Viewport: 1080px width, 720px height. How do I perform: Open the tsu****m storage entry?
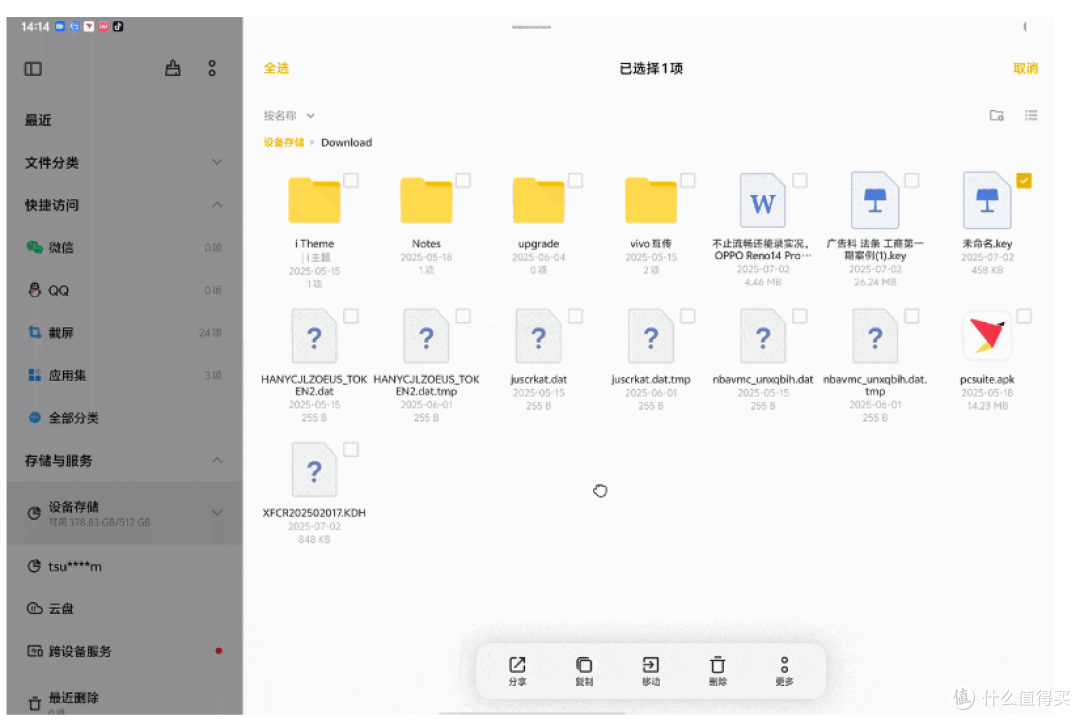point(124,566)
